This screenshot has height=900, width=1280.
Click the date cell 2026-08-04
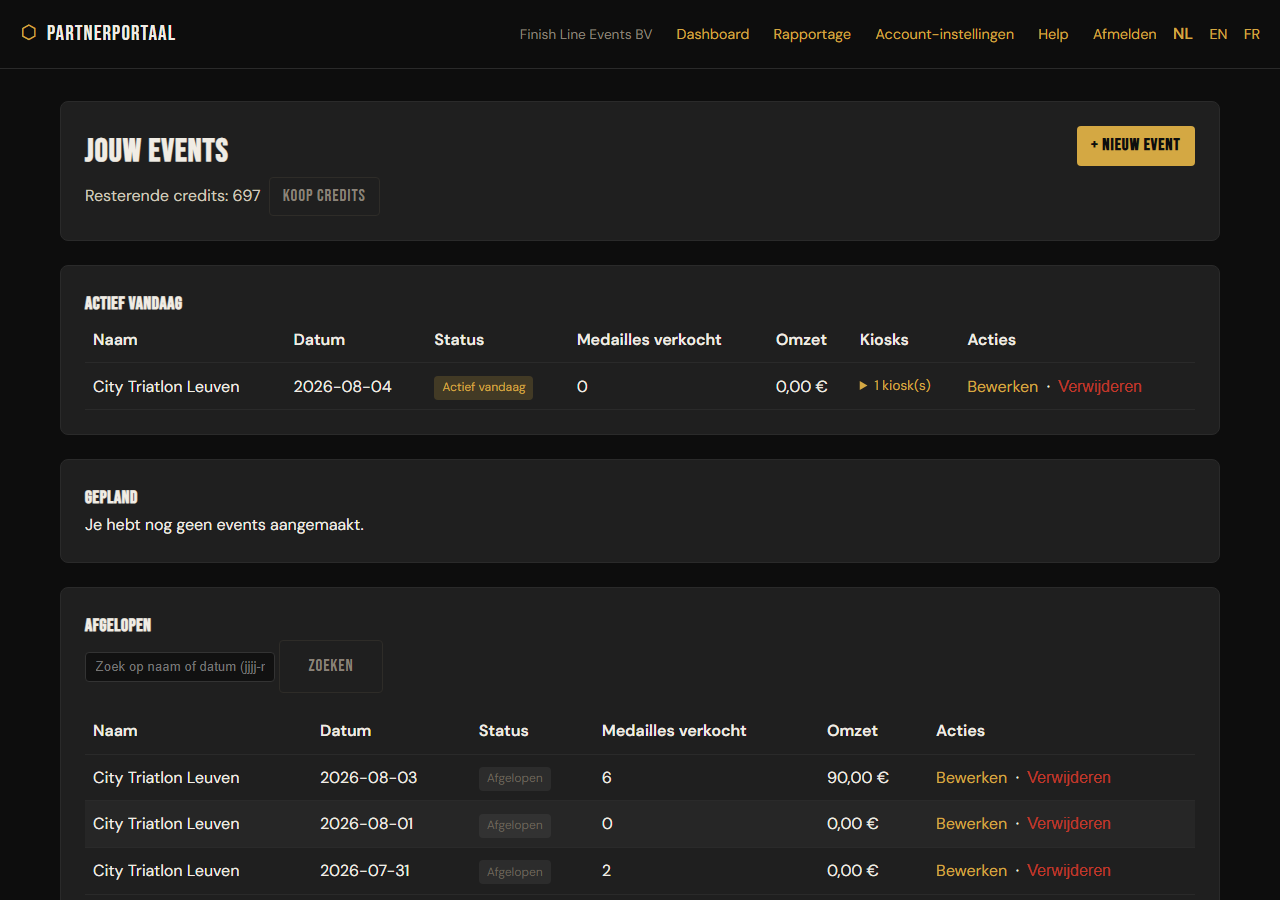click(343, 387)
